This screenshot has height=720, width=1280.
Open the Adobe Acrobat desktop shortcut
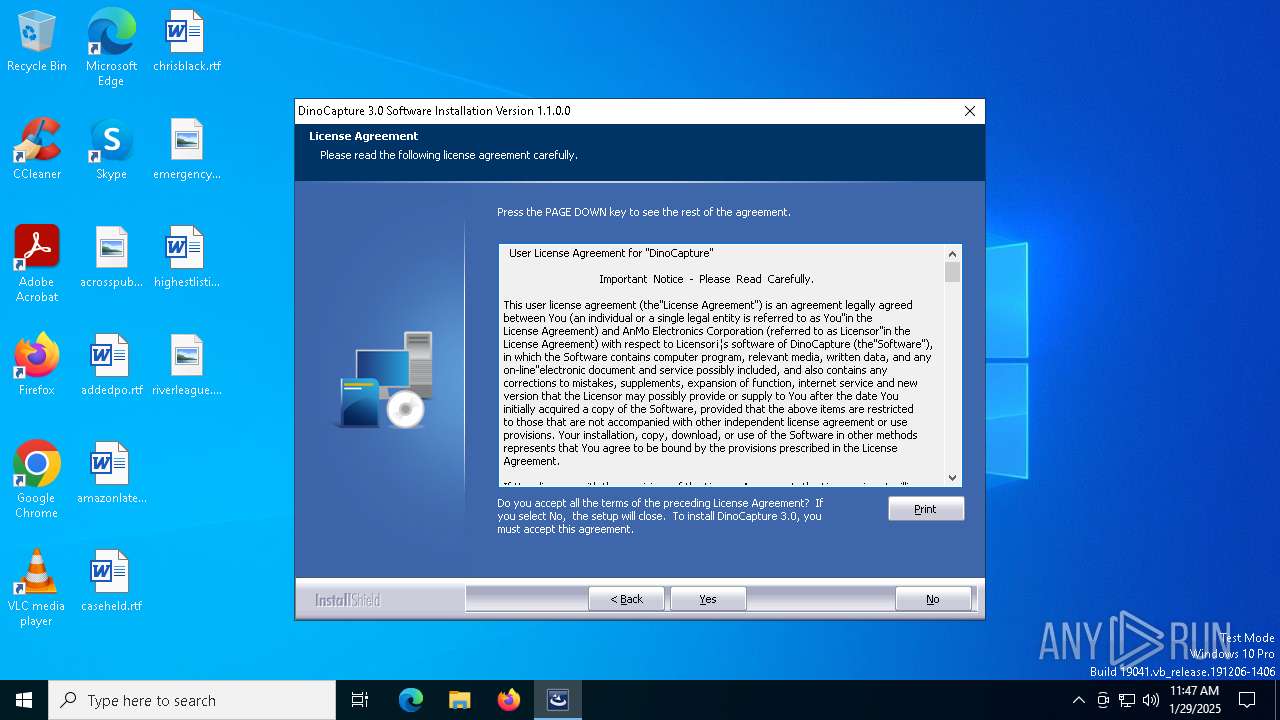(37, 264)
